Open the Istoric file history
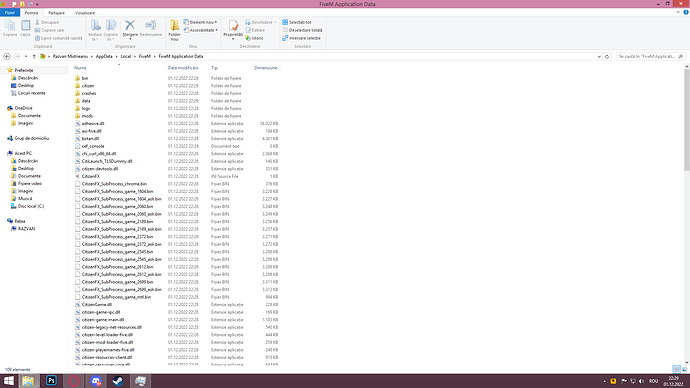 pos(255,38)
